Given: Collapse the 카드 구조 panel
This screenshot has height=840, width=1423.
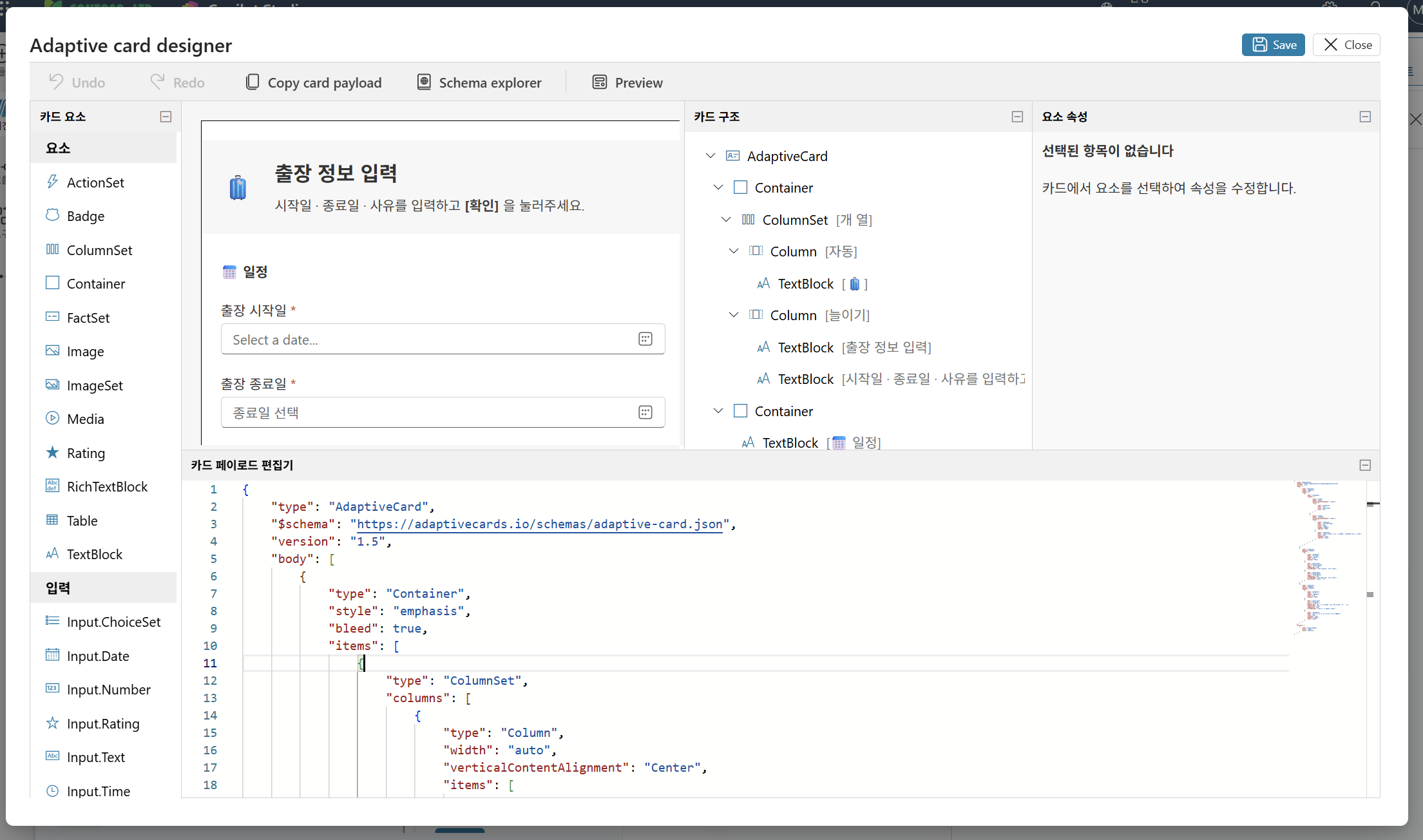Looking at the screenshot, I should click(x=1017, y=117).
